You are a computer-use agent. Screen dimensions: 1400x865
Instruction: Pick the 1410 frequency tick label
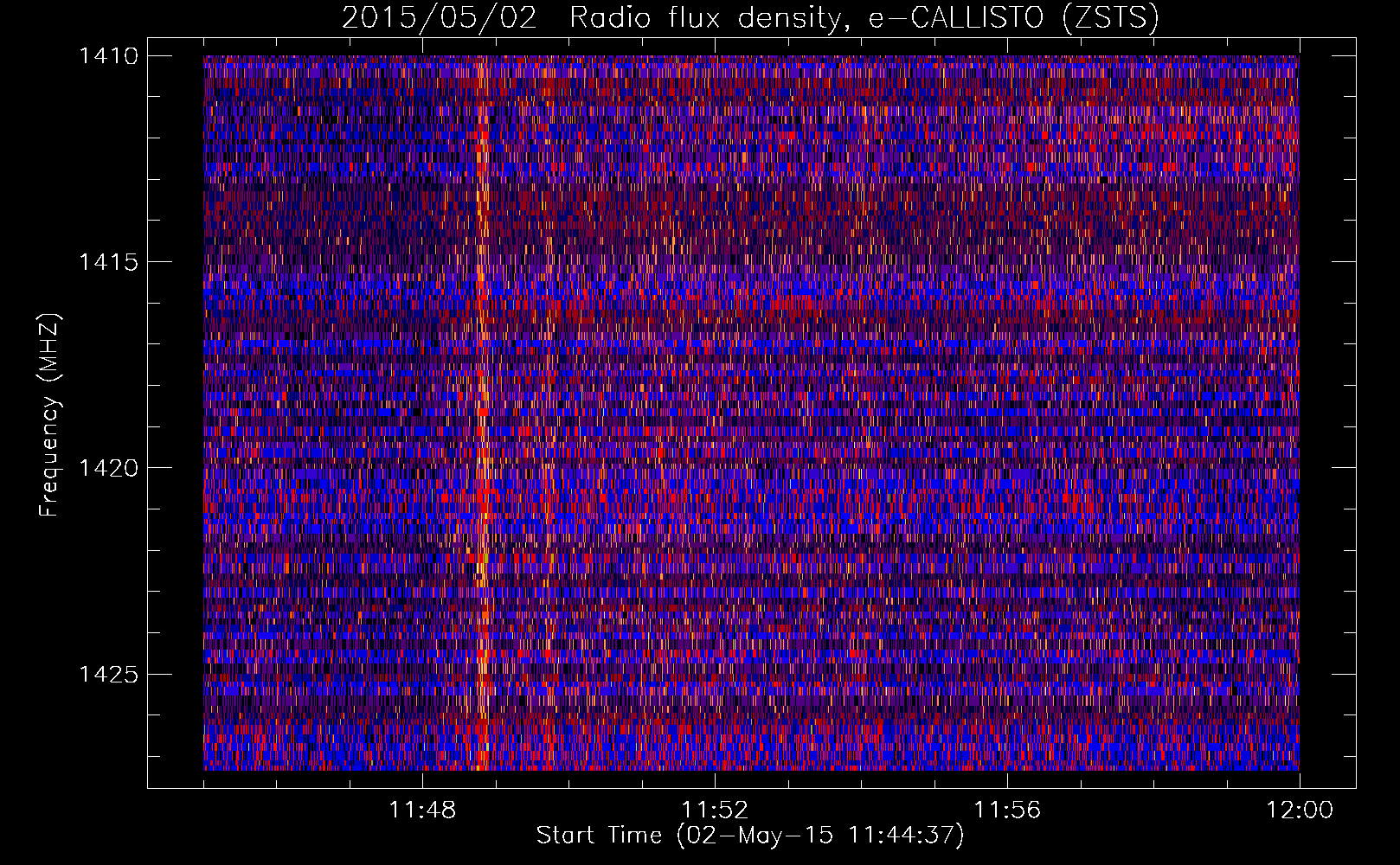pos(108,56)
